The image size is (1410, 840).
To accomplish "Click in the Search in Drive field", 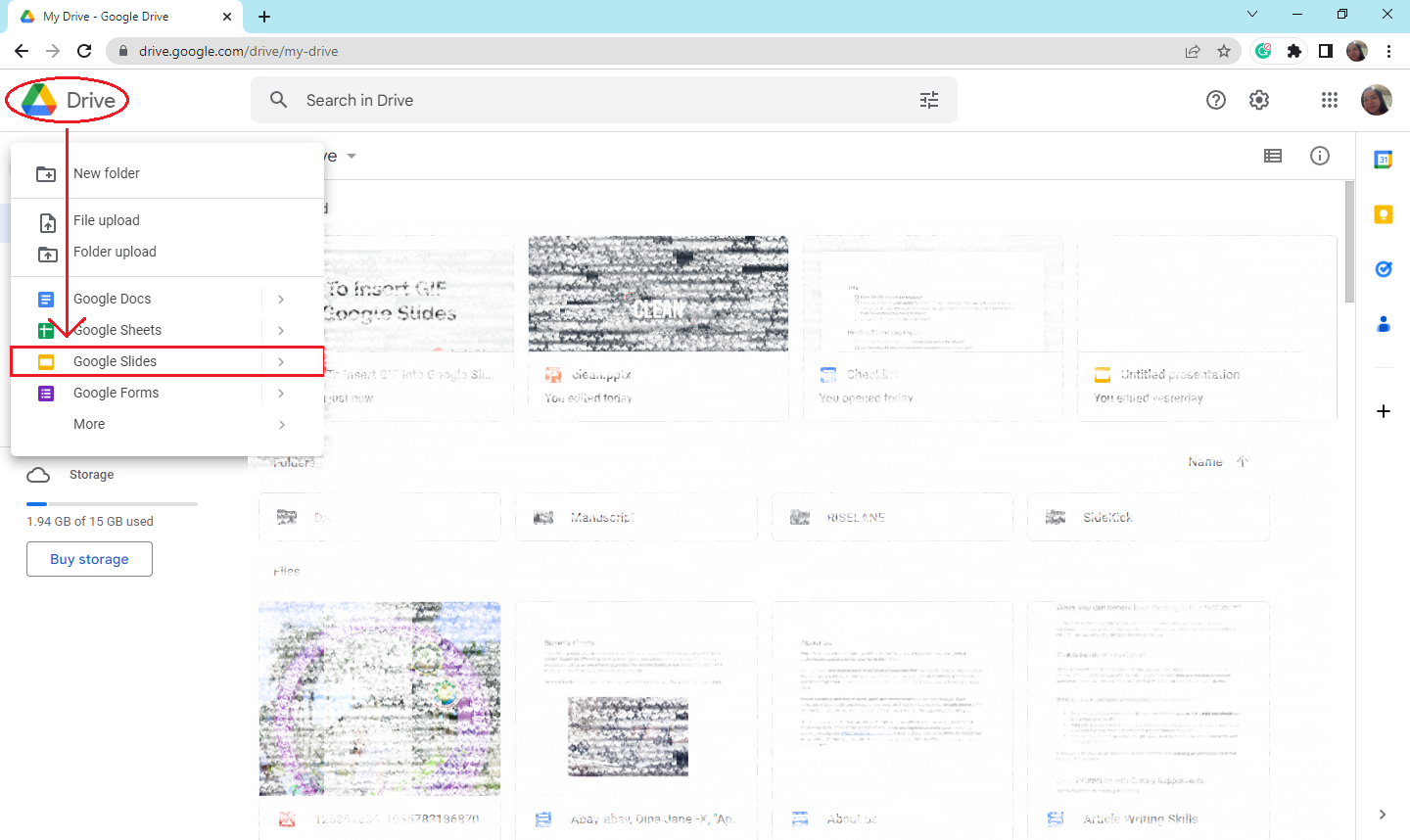I will pos(603,100).
